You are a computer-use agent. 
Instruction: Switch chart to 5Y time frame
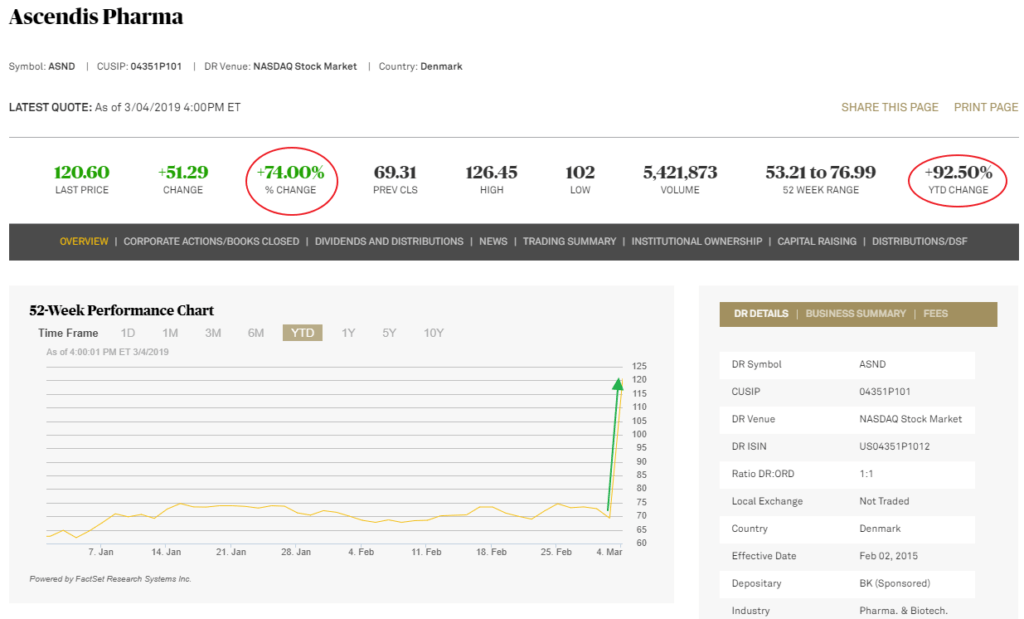pos(389,333)
